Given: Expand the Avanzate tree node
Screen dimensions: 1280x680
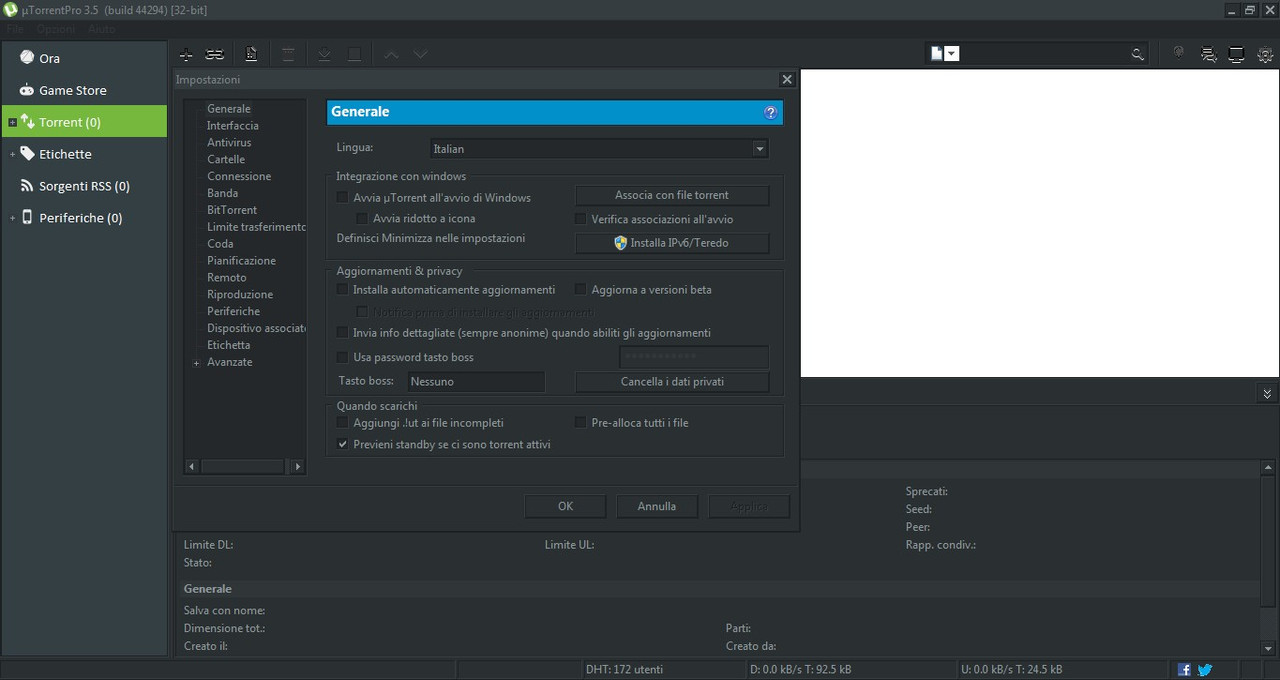Looking at the screenshot, I should 196,363.
